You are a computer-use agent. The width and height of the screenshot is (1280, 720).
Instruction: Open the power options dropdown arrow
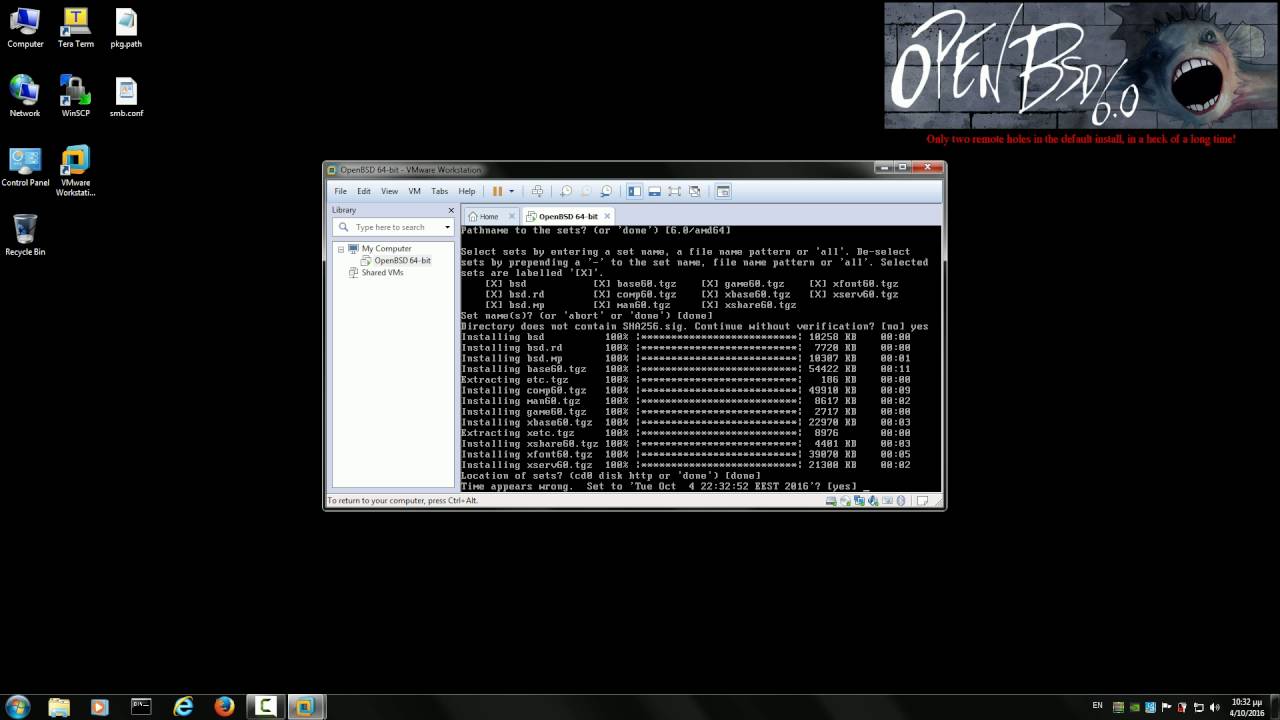click(x=511, y=191)
